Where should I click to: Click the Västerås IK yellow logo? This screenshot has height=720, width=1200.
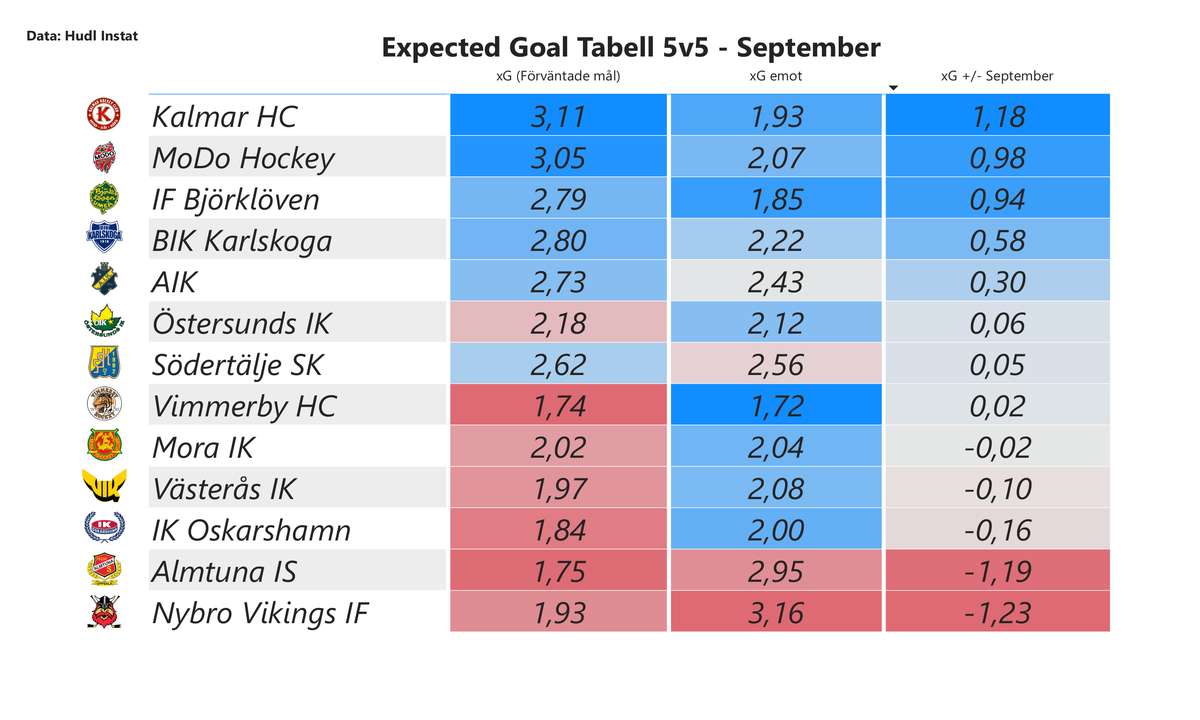pos(104,488)
